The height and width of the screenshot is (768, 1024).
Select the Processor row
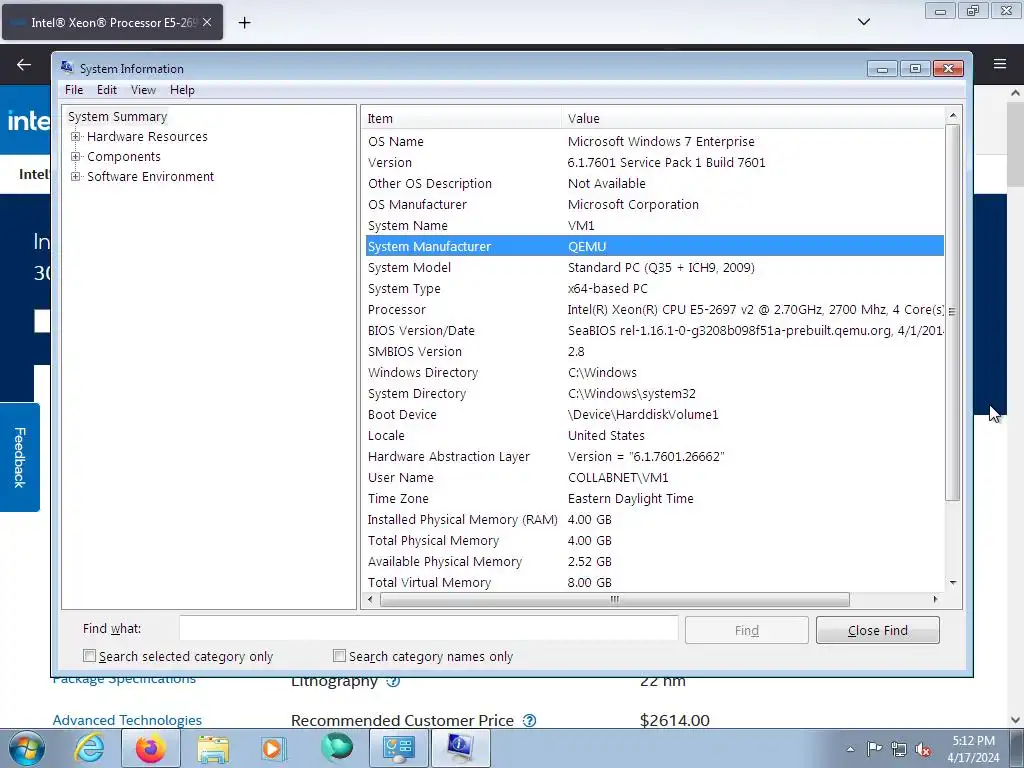click(x=654, y=310)
